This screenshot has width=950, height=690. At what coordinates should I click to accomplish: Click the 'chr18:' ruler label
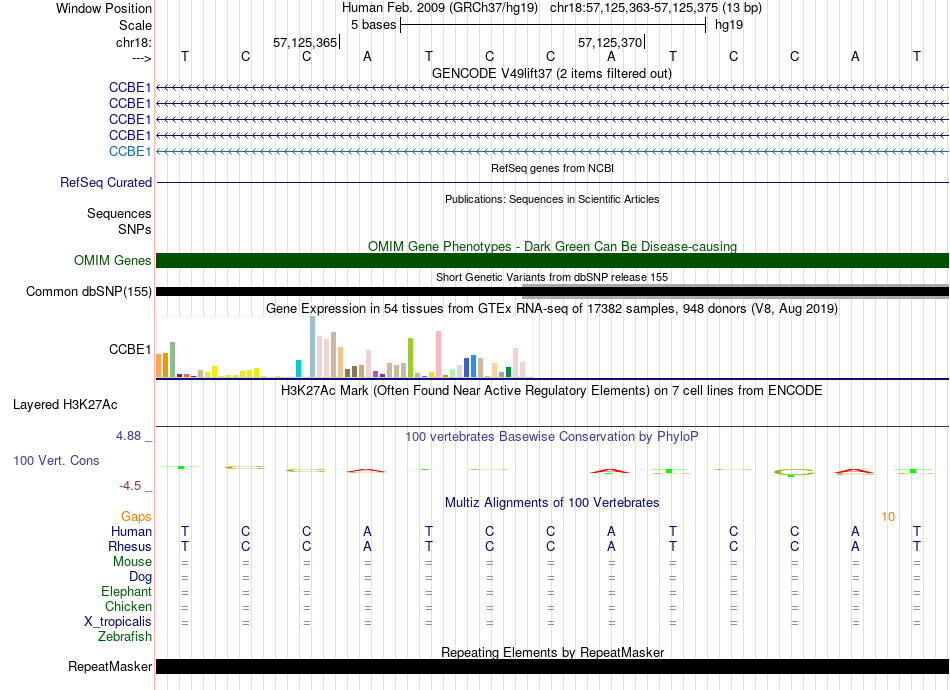133,42
